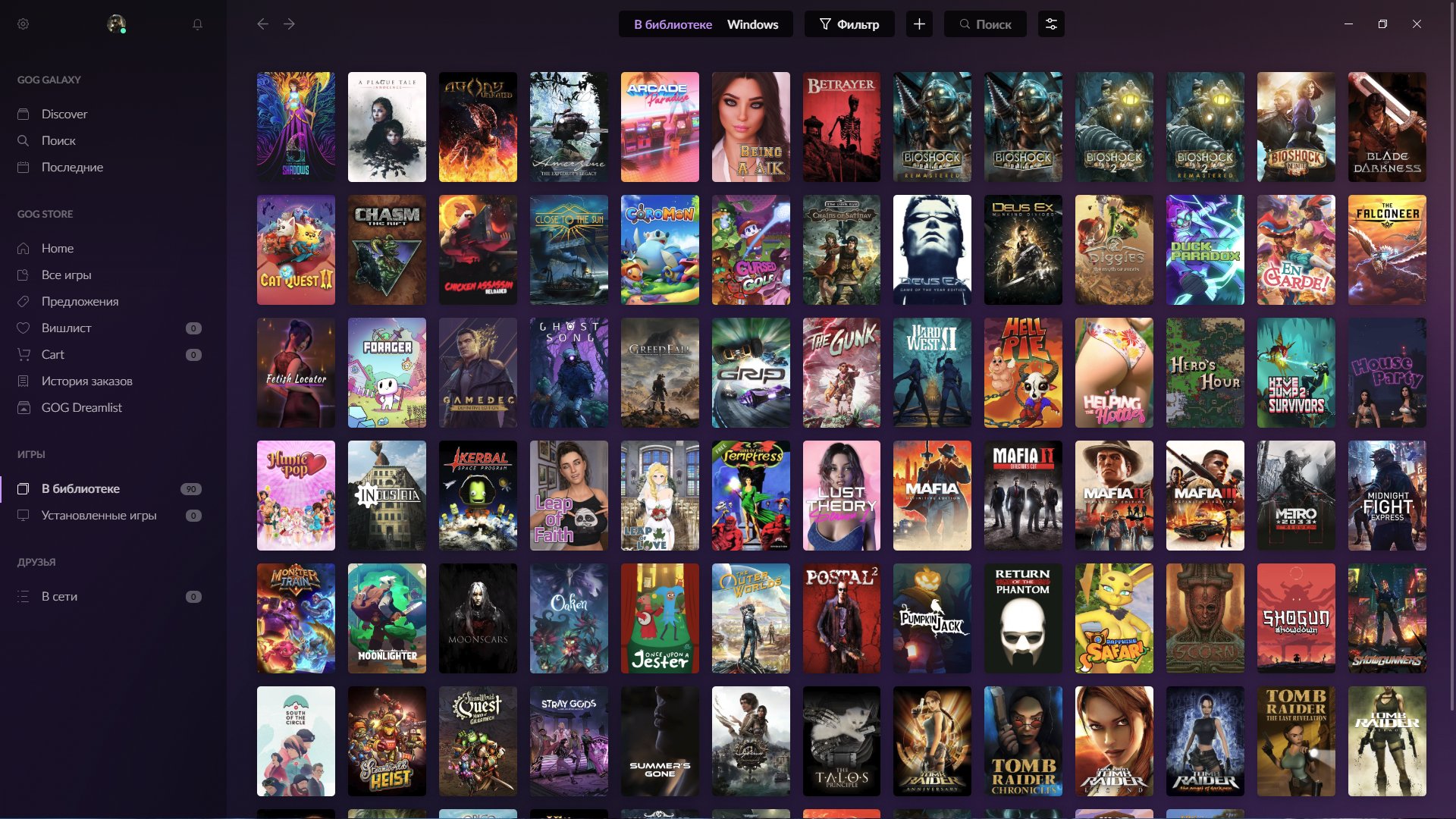This screenshot has width=1456, height=819.
Task: Open The Falconeer cover
Action: click(1387, 249)
